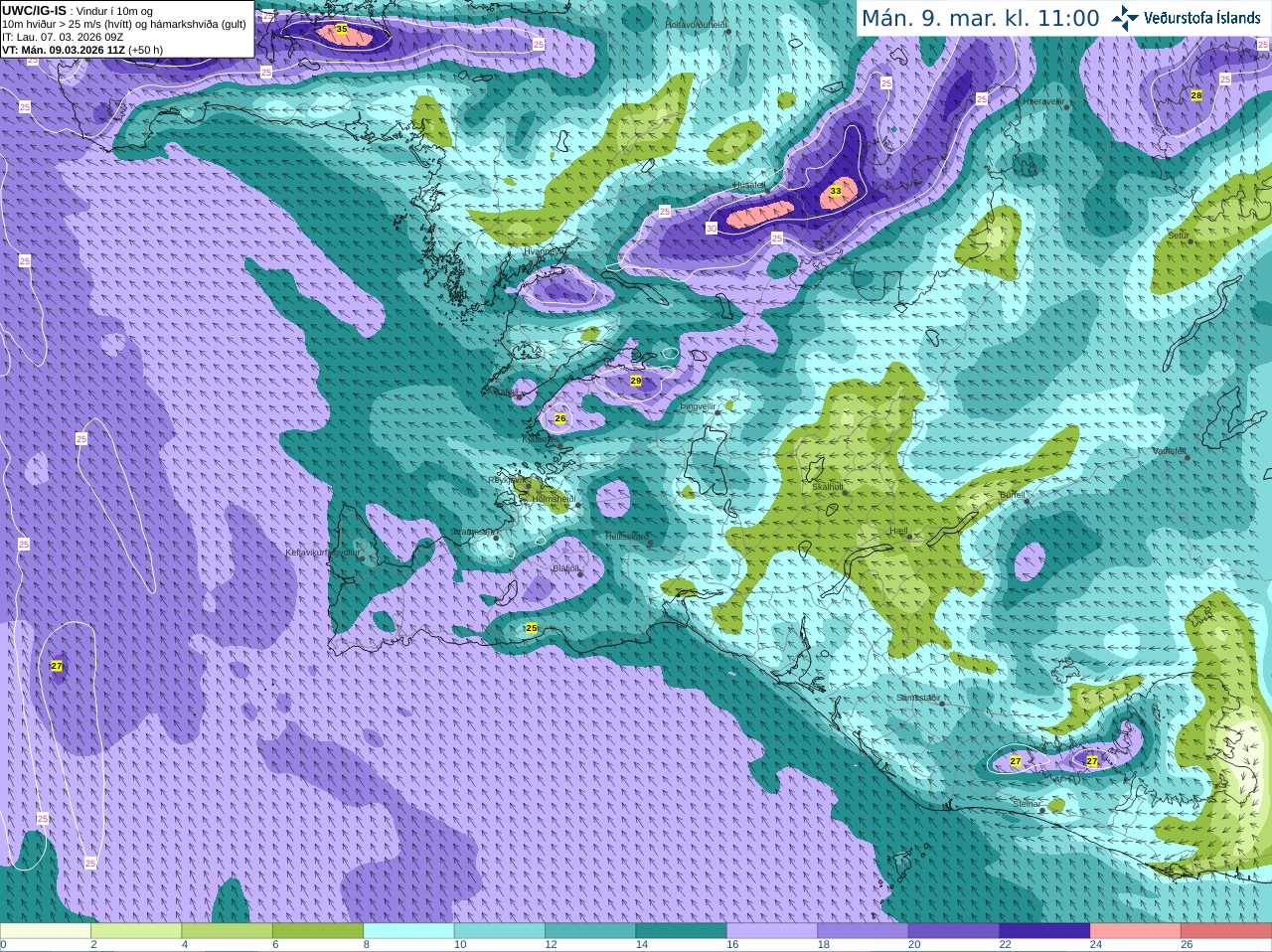
Task: Click the Hellisskarð station label
Action: [626, 537]
